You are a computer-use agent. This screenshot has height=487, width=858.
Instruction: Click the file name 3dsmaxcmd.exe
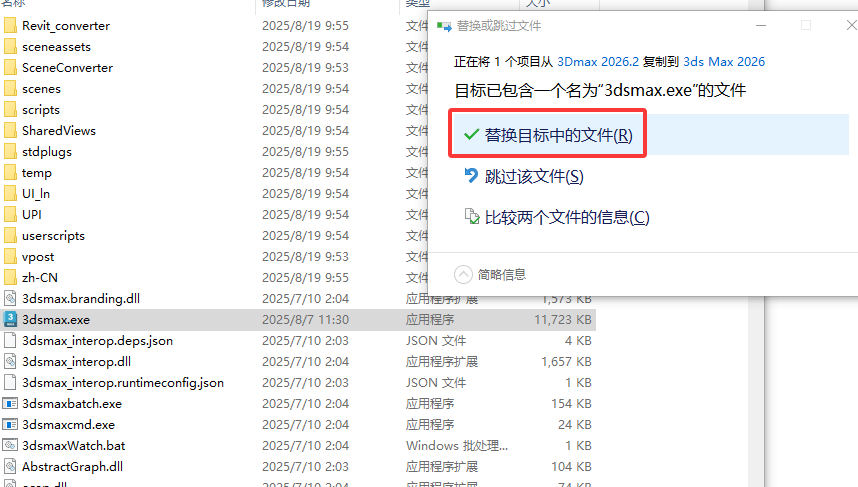click(68, 425)
